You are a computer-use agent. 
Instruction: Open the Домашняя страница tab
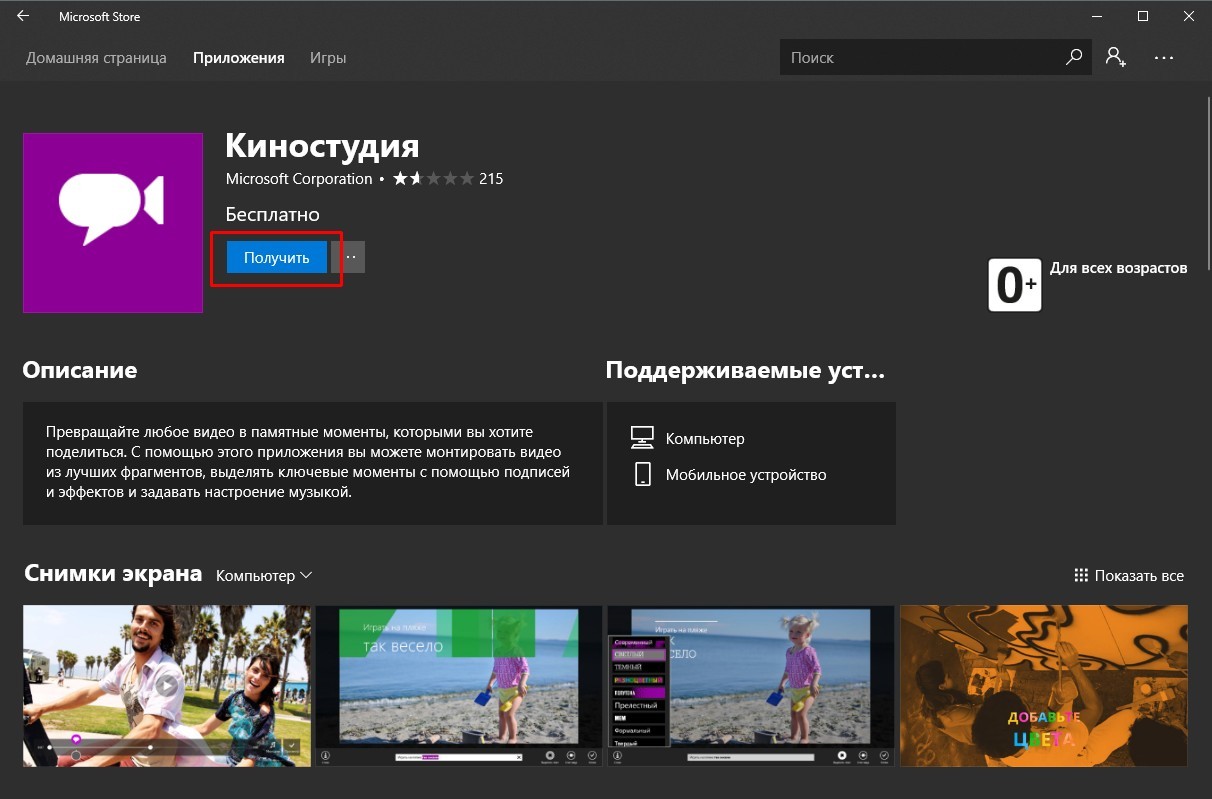coord(96,58)
